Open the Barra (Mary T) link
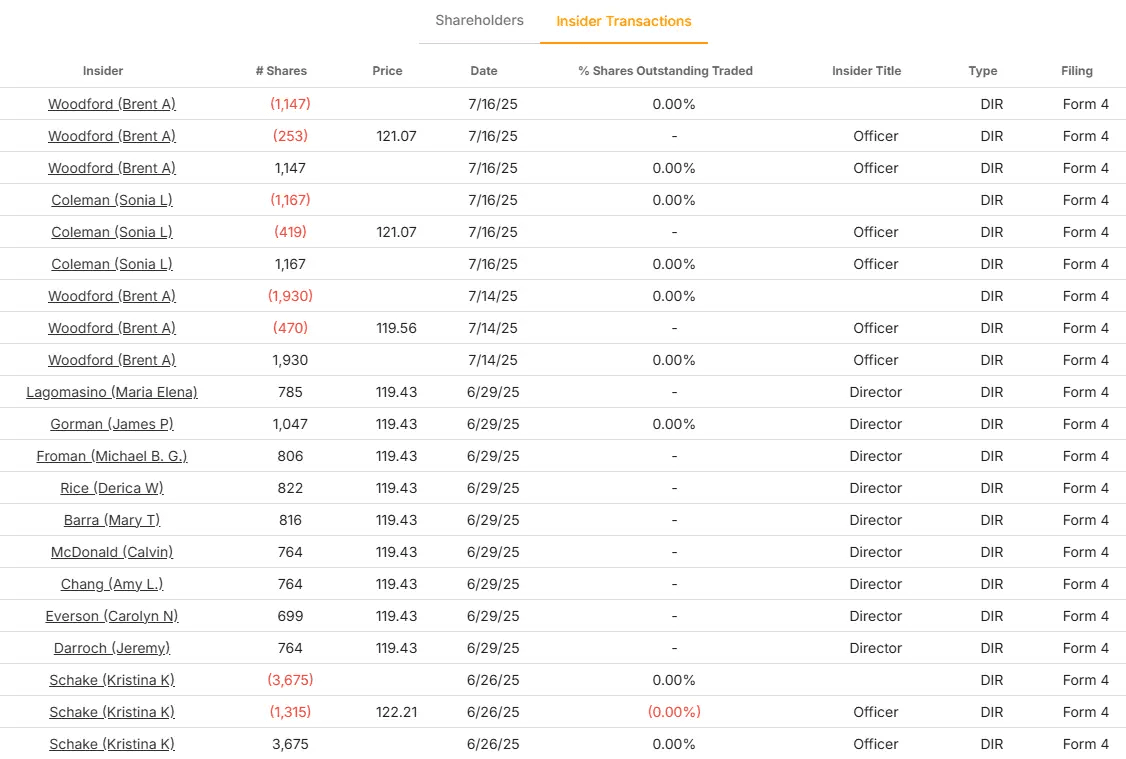Screen dimensions: 1126x759 point(112,520)
